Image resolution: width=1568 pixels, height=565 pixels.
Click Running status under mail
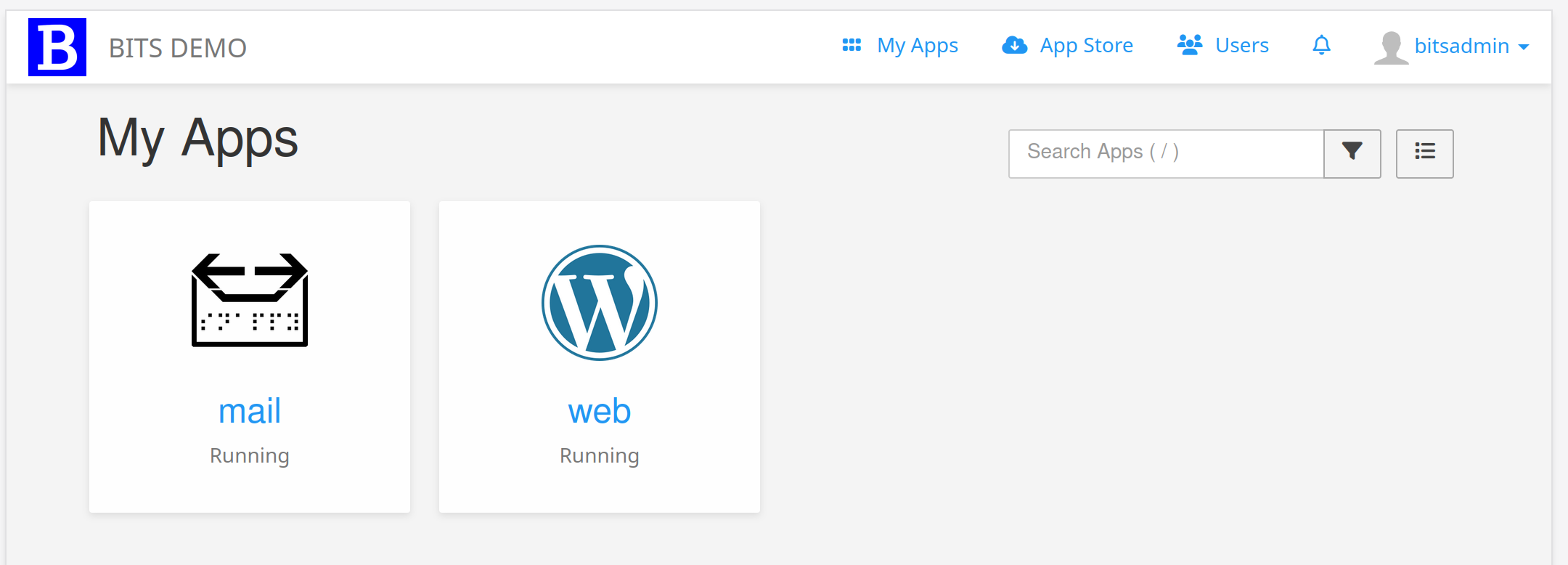coord(250,456)
